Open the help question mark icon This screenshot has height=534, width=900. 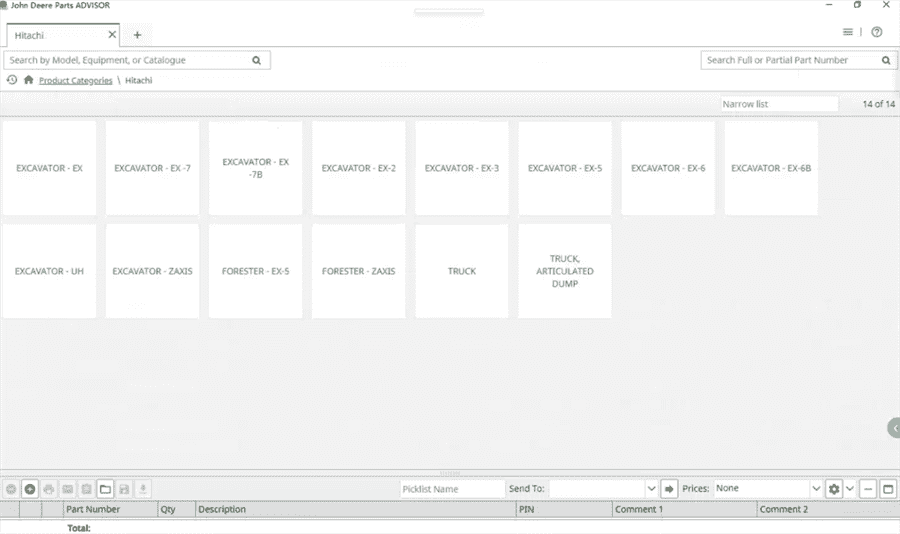click(x=876, y=32)
